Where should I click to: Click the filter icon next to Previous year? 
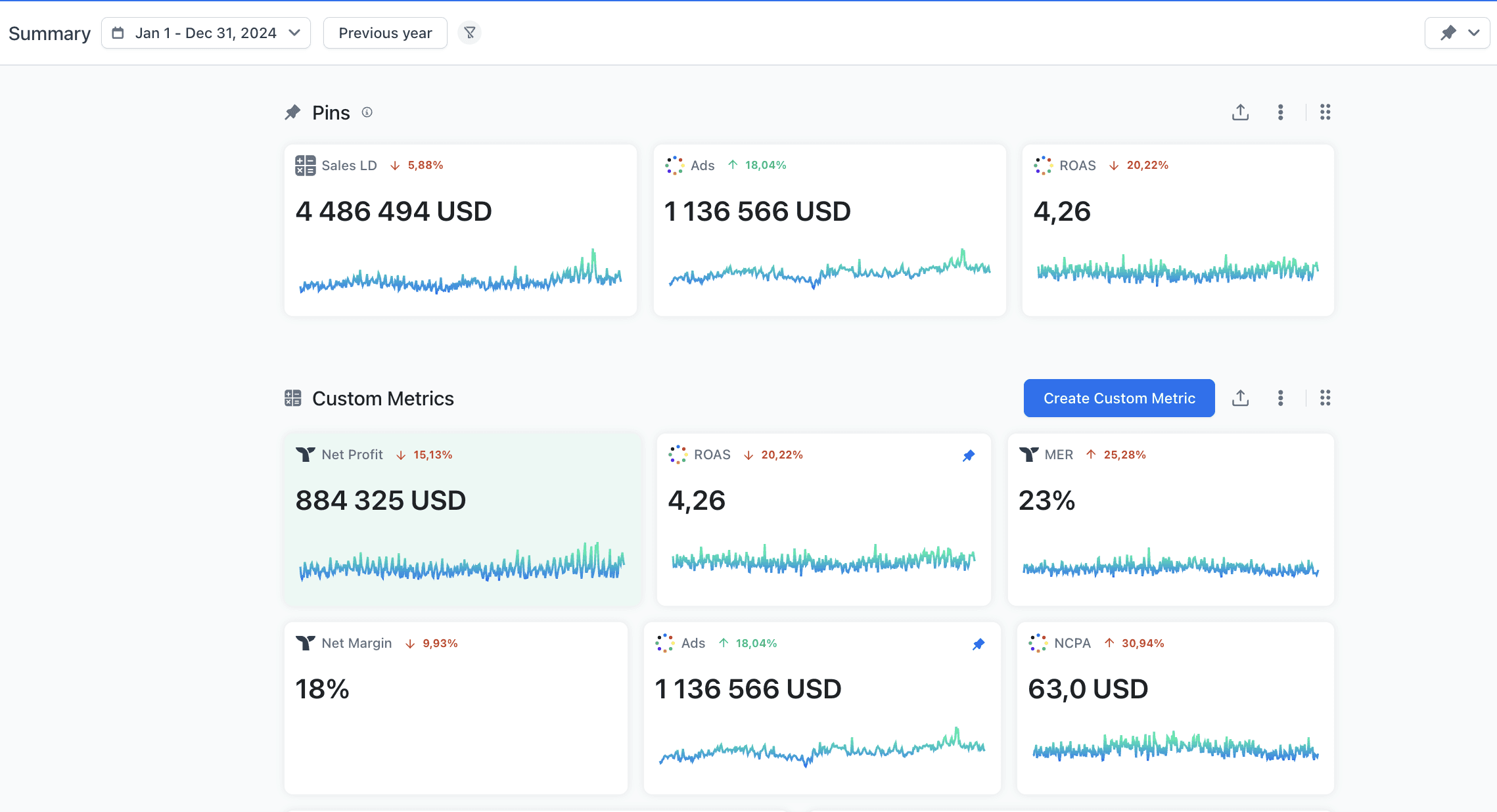point(469,33)
